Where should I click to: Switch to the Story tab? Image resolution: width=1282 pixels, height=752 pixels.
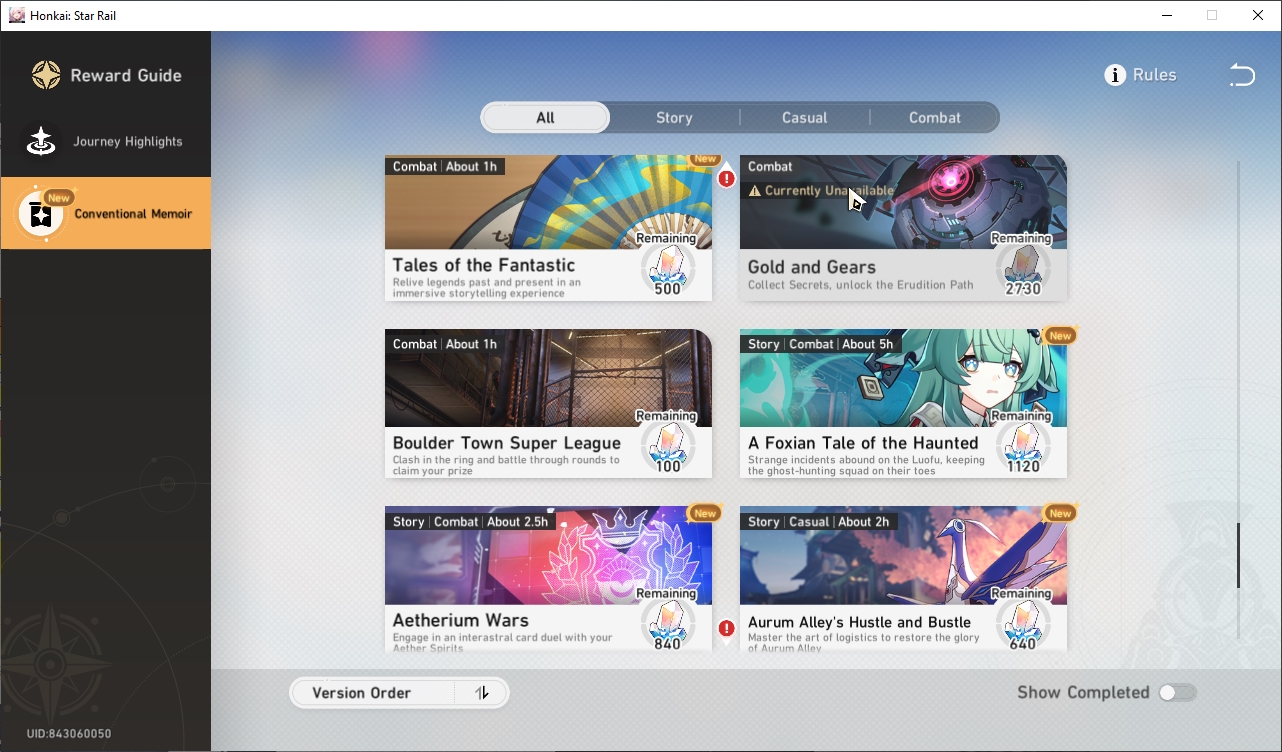click(x=674, y=118)
